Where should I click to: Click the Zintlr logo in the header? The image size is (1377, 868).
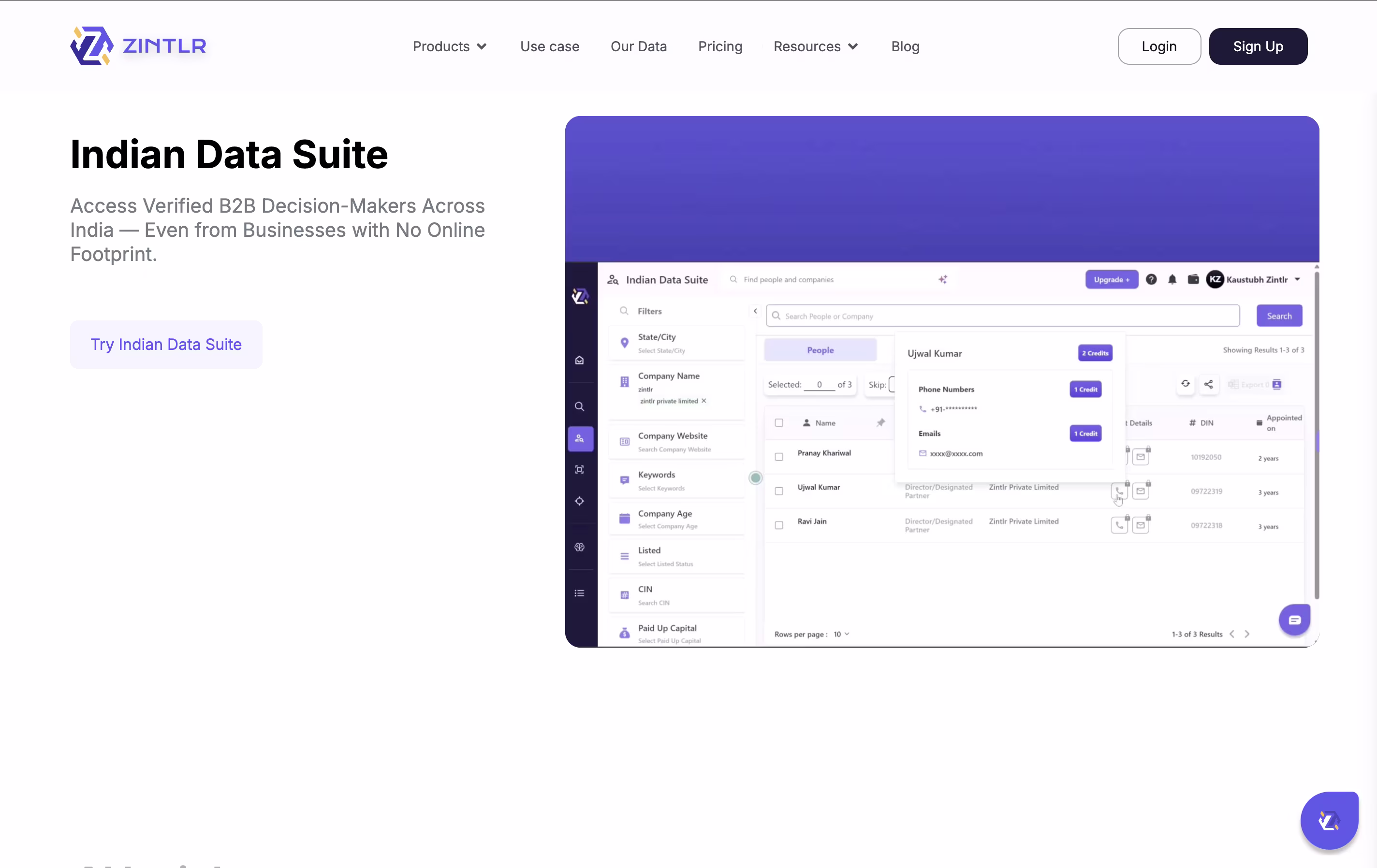(x=138, y=46)
